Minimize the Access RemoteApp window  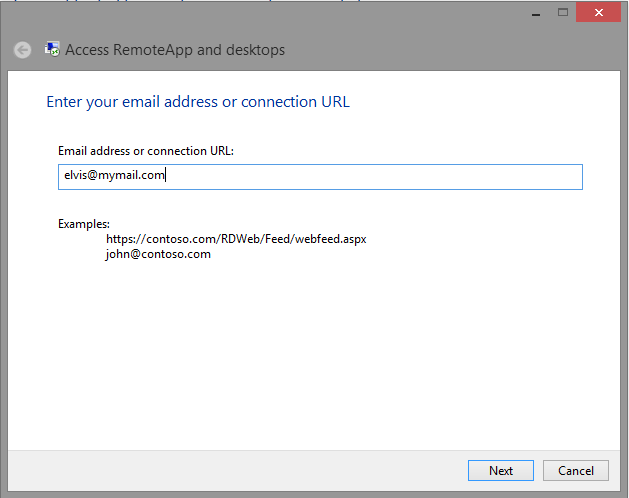[x=536, y=13]
